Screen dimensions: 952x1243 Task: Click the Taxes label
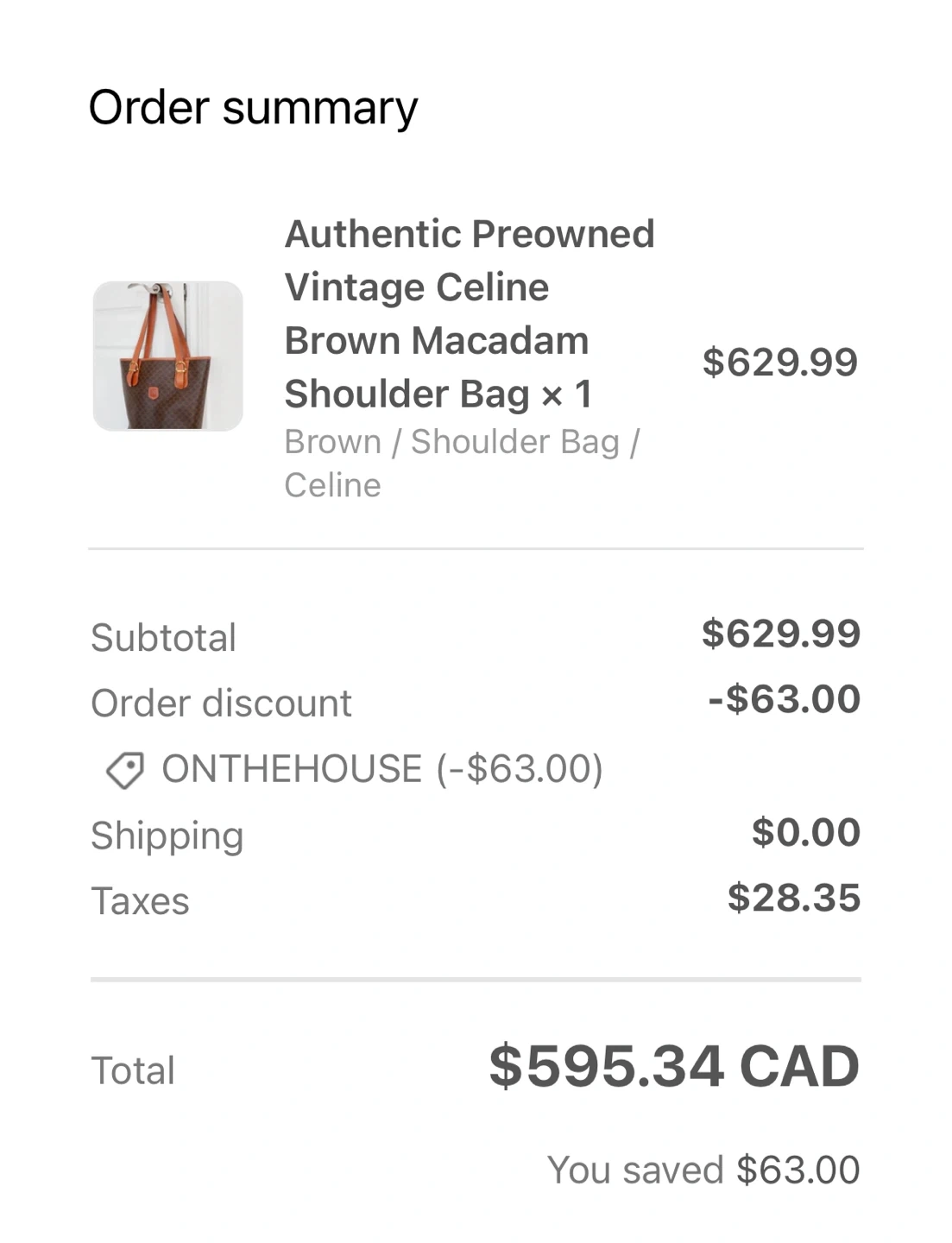(140, 901)
